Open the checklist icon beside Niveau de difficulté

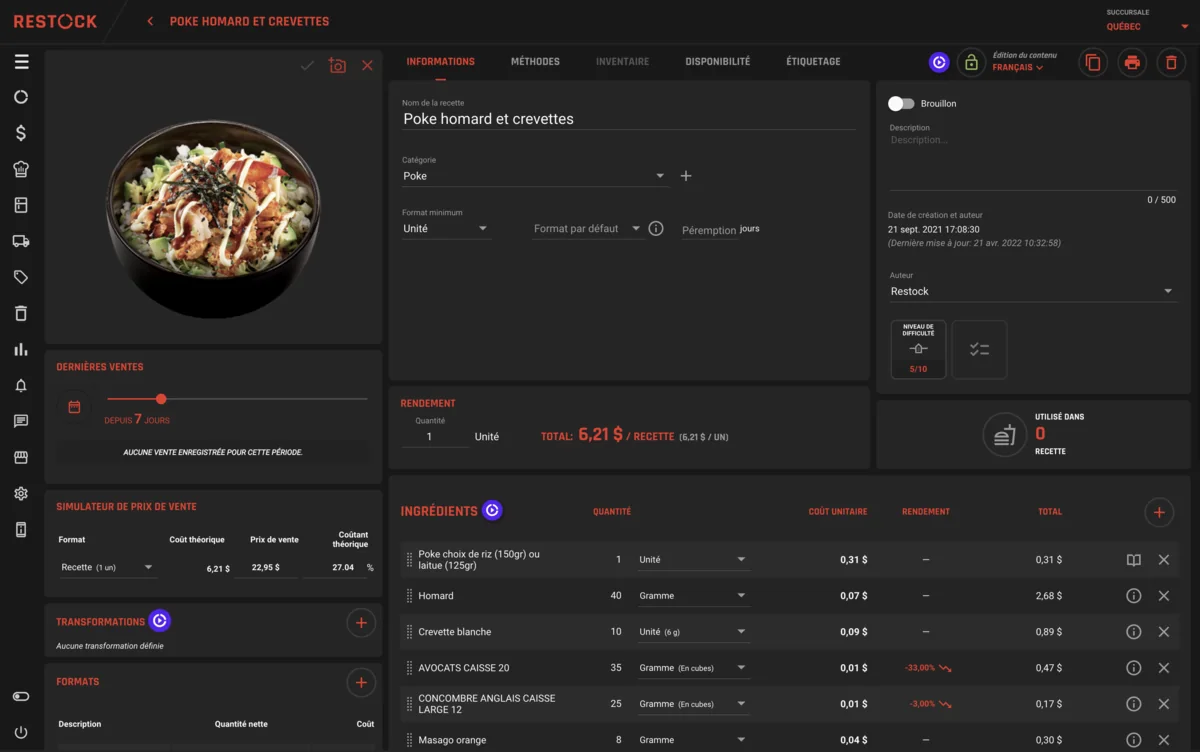point(979,349)
